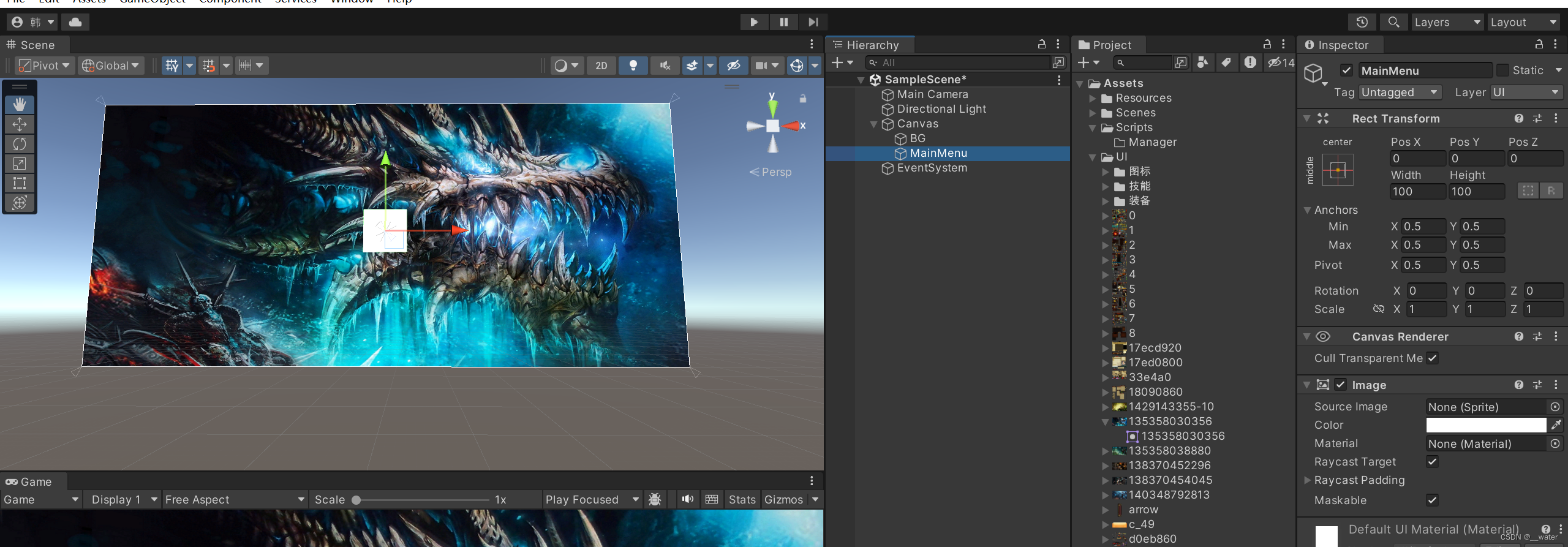1568x547 pixels.
Task: Toggle scene visibility hidden-objects icon
Action: [734, 66]
